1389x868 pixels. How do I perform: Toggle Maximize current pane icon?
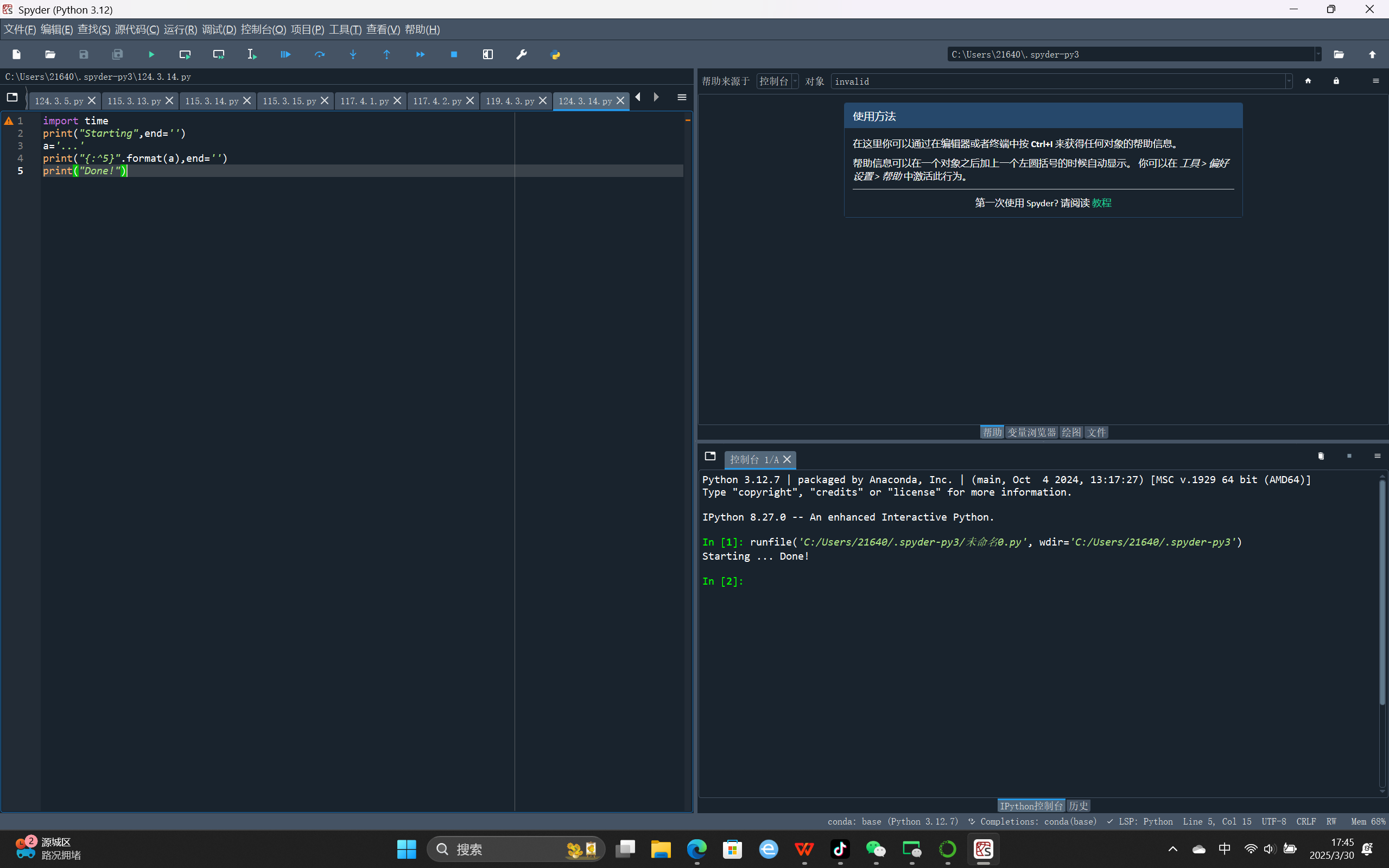click(x=487, y=54)
